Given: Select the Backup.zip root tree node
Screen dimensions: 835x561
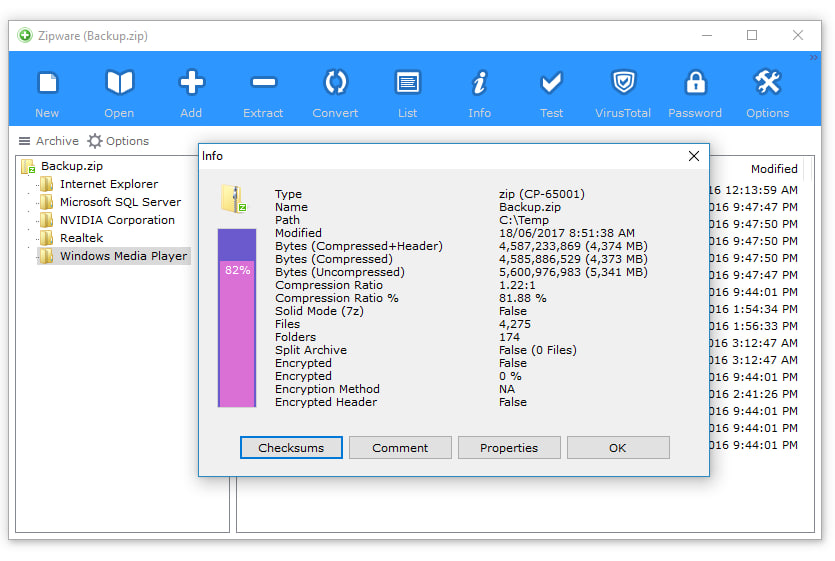Looking at the screenshot, I should (x=62, y=166).
